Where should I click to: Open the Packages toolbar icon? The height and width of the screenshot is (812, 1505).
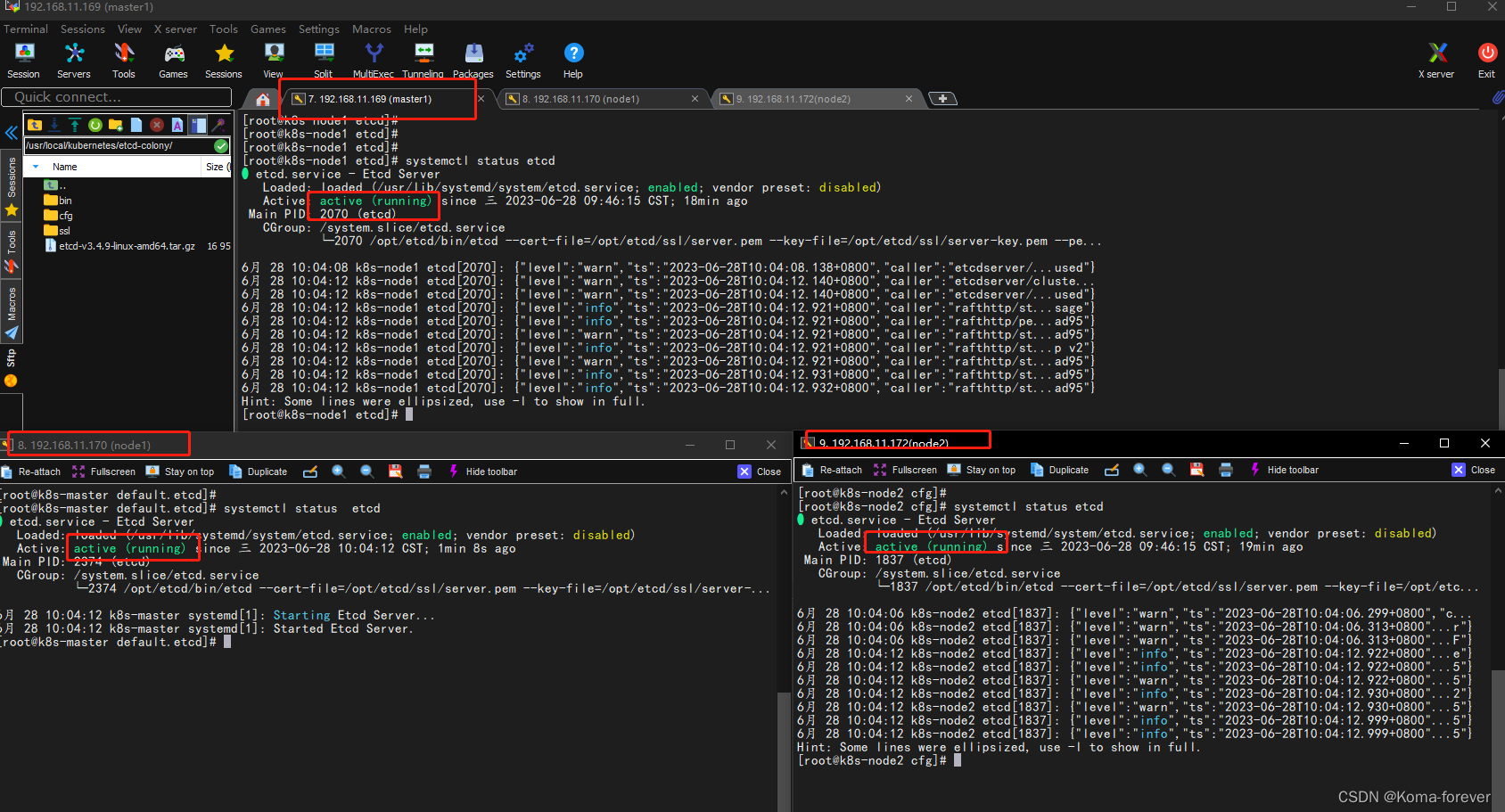pyautogui.click(x=473, y=61)
